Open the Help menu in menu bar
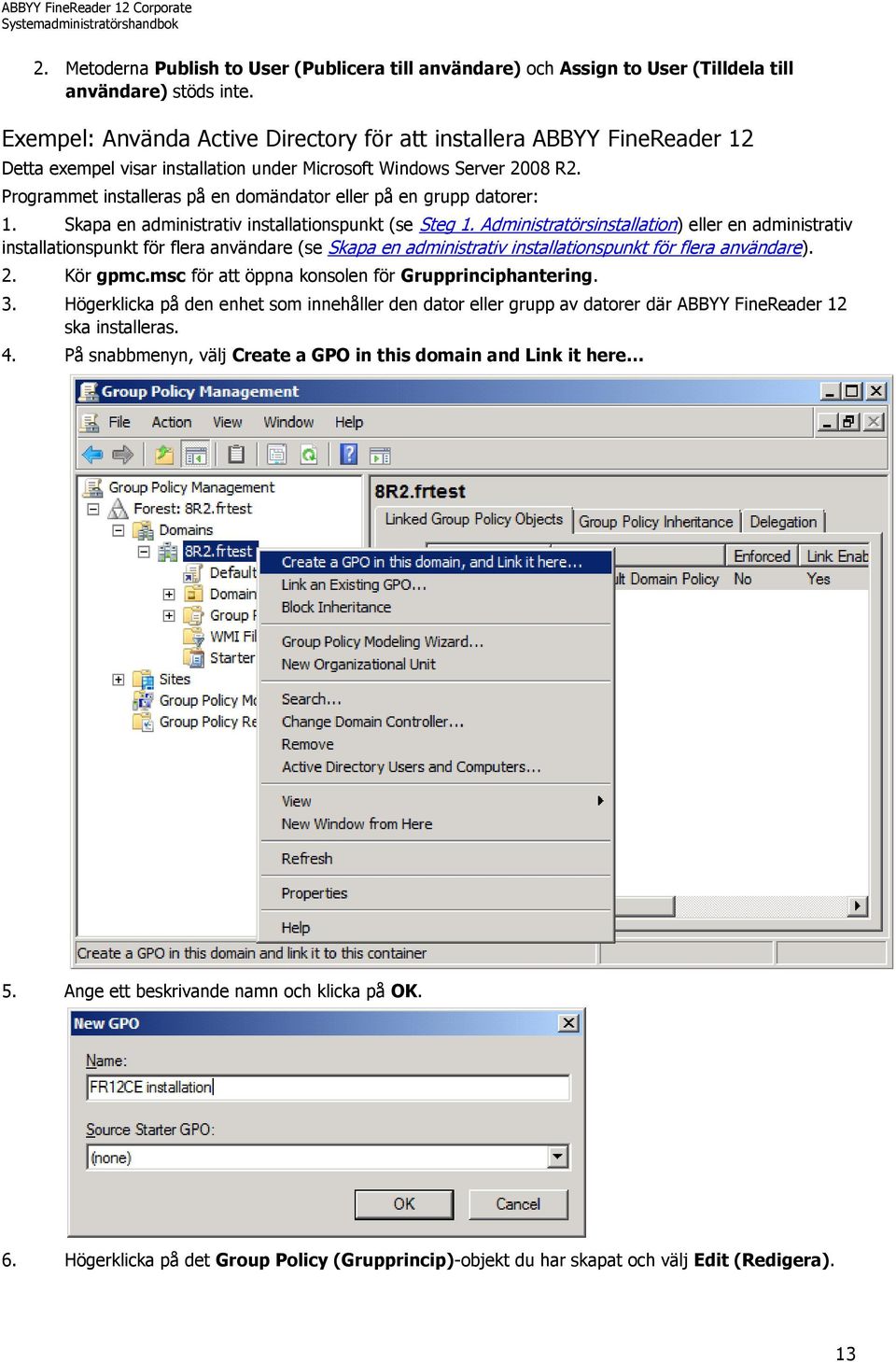The image size is (896, 1362). pos(349,423)
